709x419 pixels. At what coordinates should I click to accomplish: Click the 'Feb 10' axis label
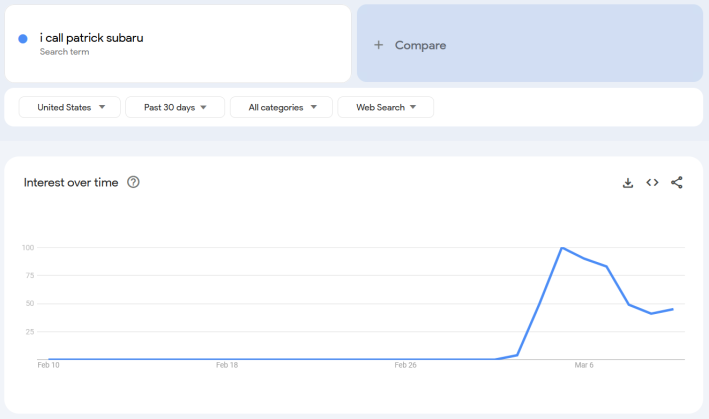48,365
